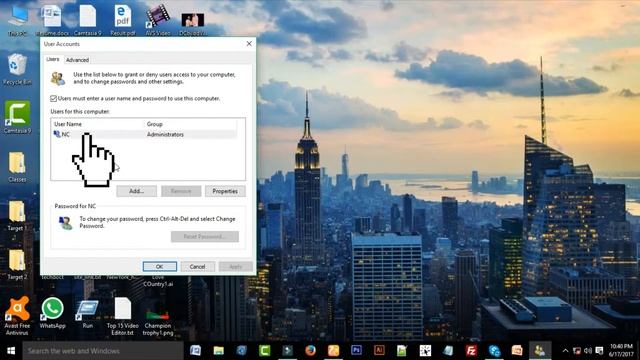Open File Explorer from the taskbar

pos(218,351)
